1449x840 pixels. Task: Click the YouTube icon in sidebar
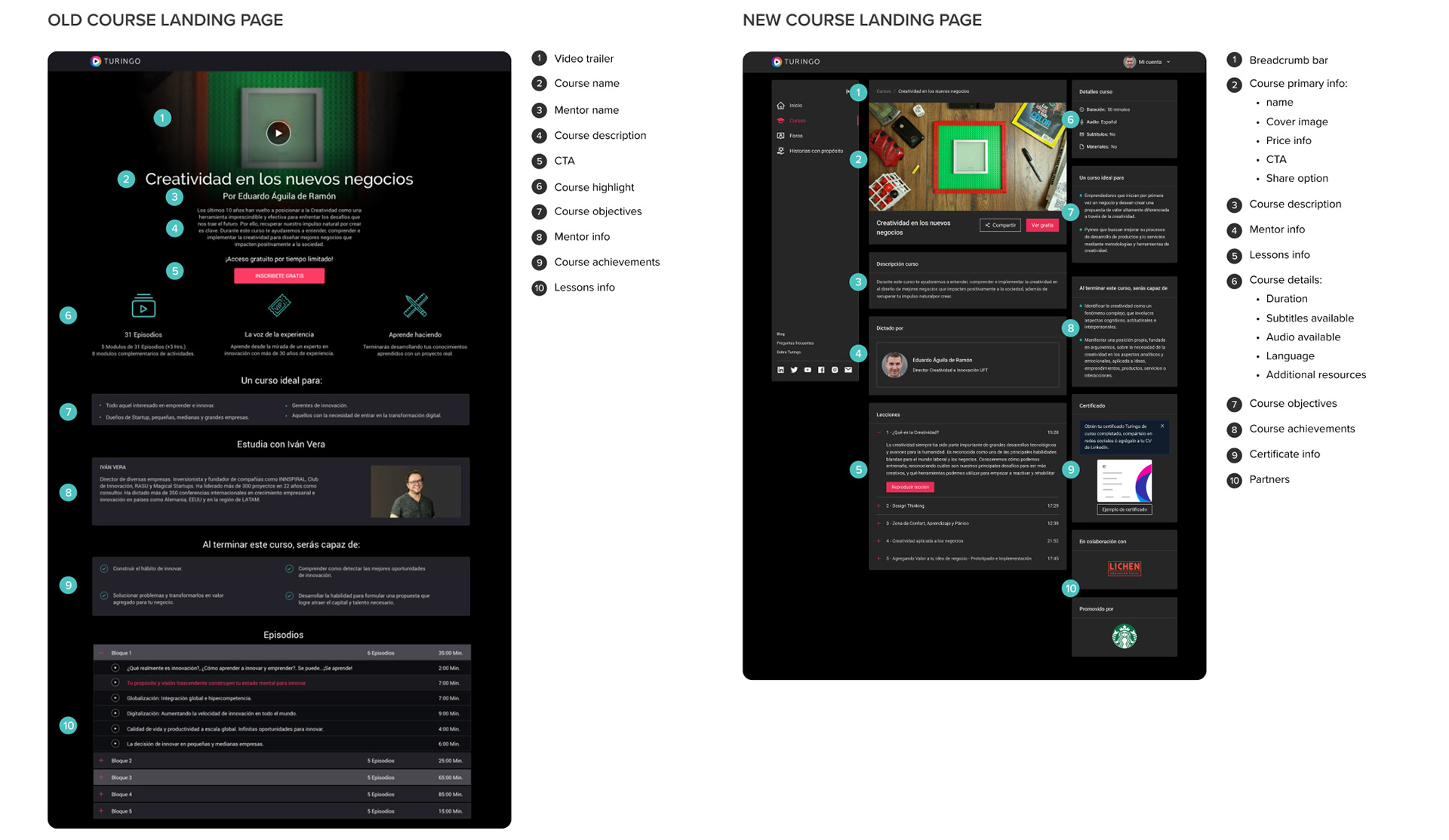pos(808,370)
